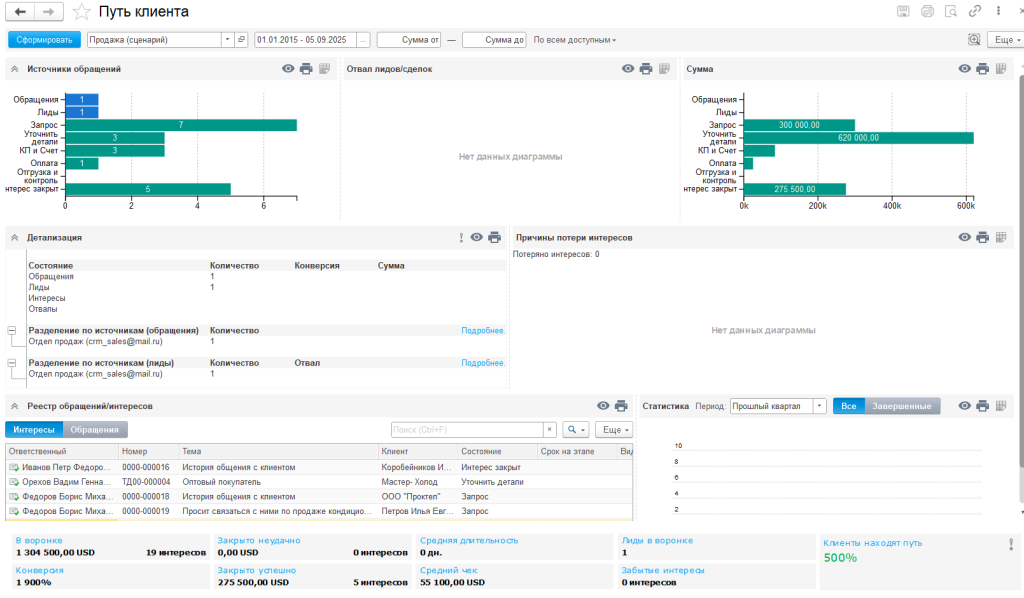Click the save icon in top-right toolbar

click(903, 12)
